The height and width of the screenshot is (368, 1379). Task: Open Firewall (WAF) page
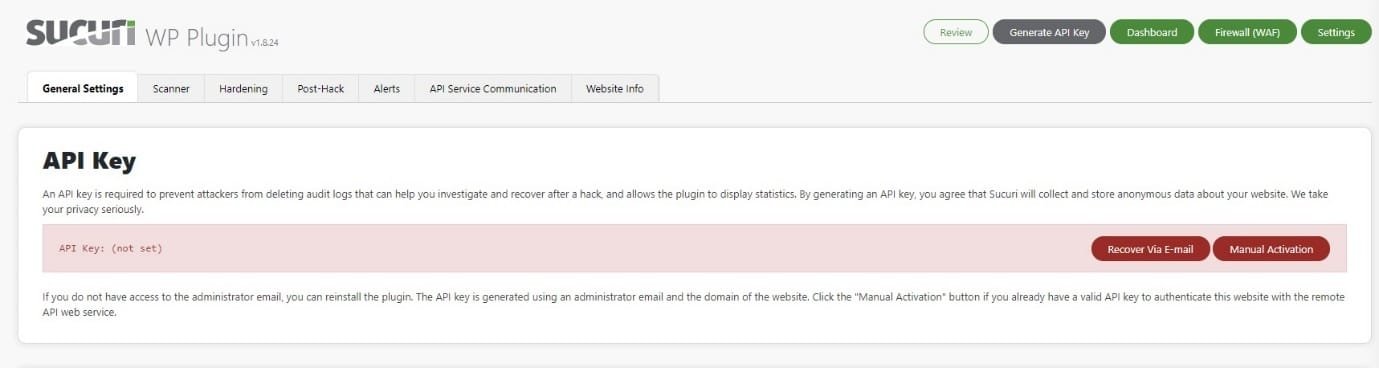pos(1247,32)
